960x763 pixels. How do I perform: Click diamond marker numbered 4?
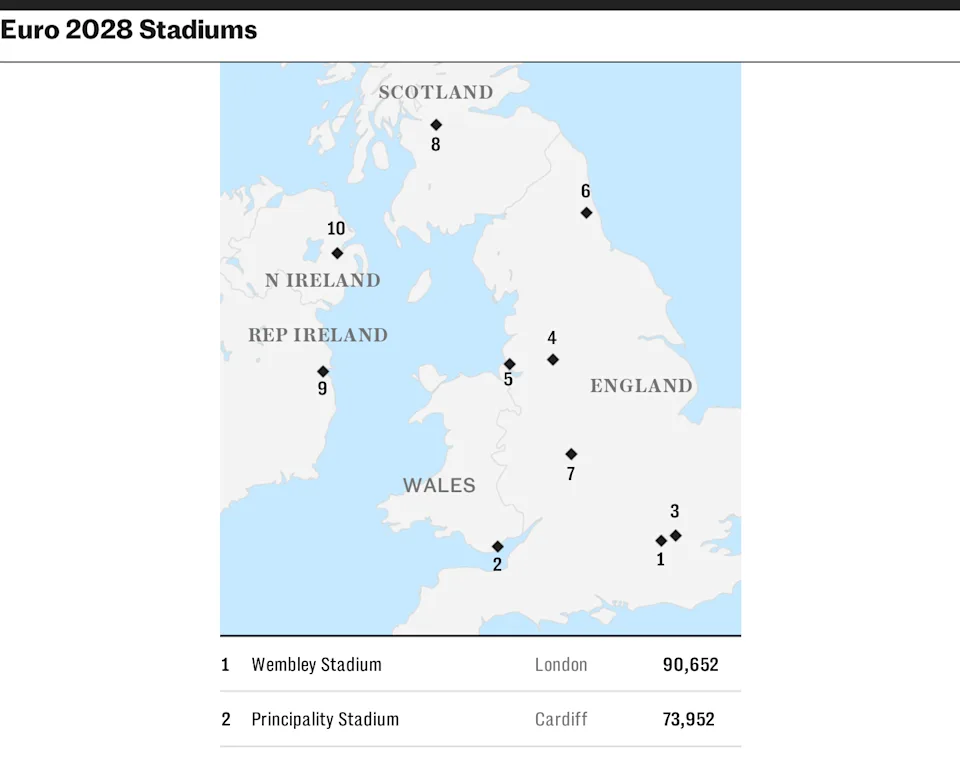pos(553,360)
